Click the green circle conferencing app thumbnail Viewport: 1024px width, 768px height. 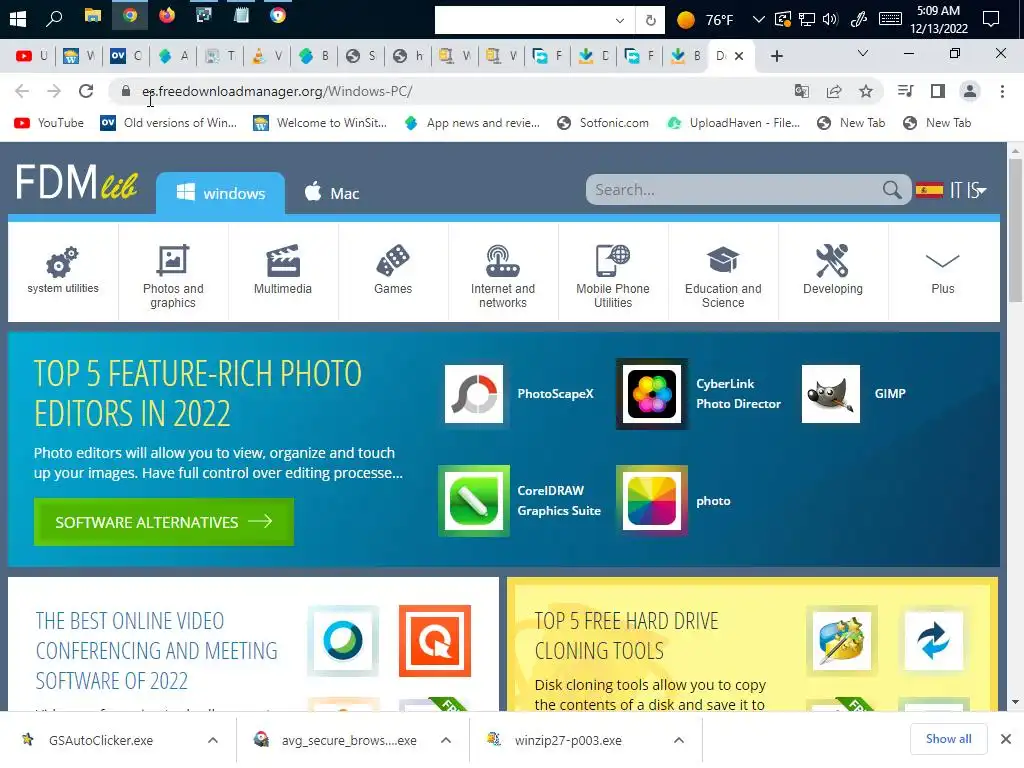click(x=343, y=641)
